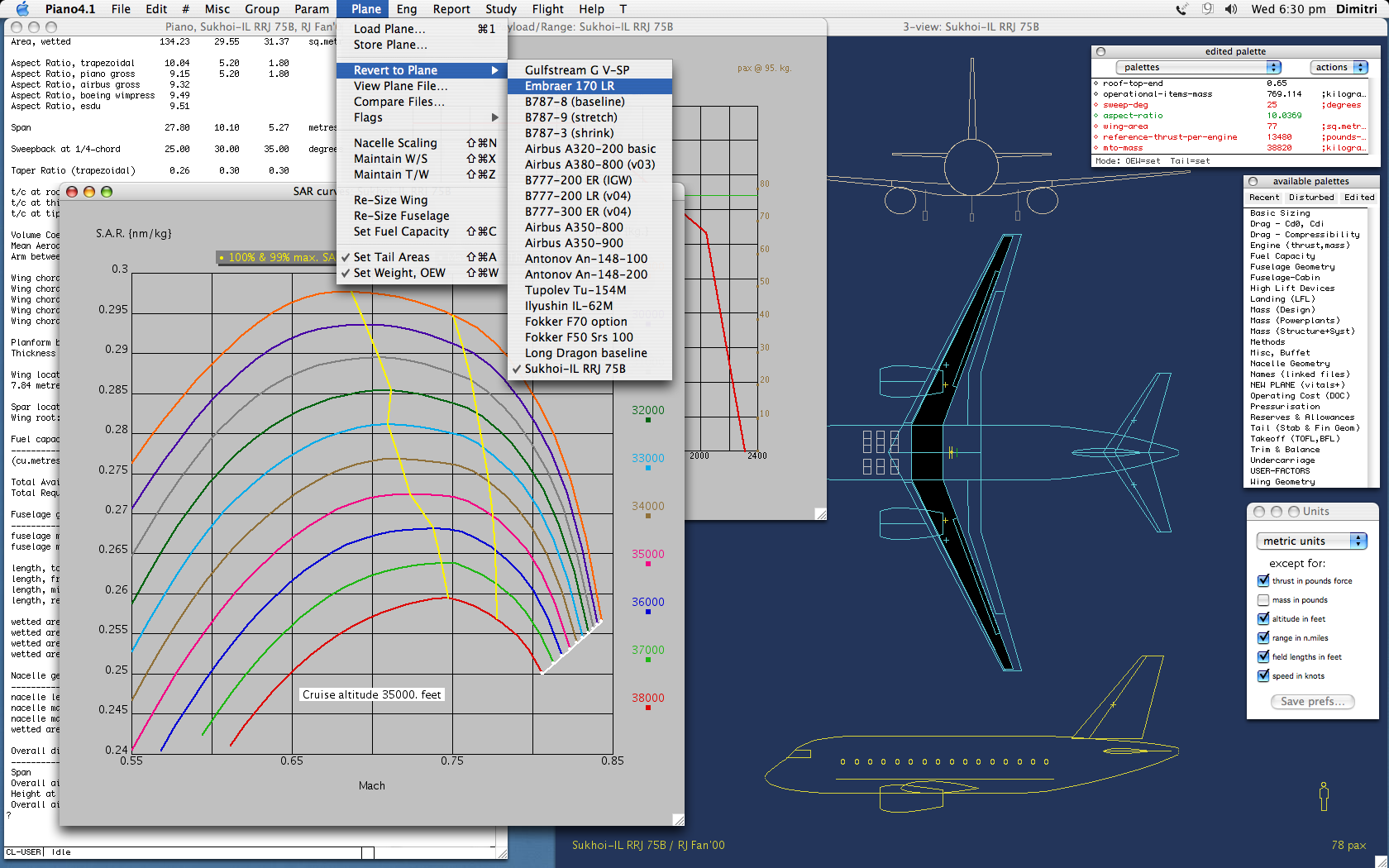Click reference-thrust-per-engine parameter
This screenshot has height=868, width=1389.
click(1170, 137)
